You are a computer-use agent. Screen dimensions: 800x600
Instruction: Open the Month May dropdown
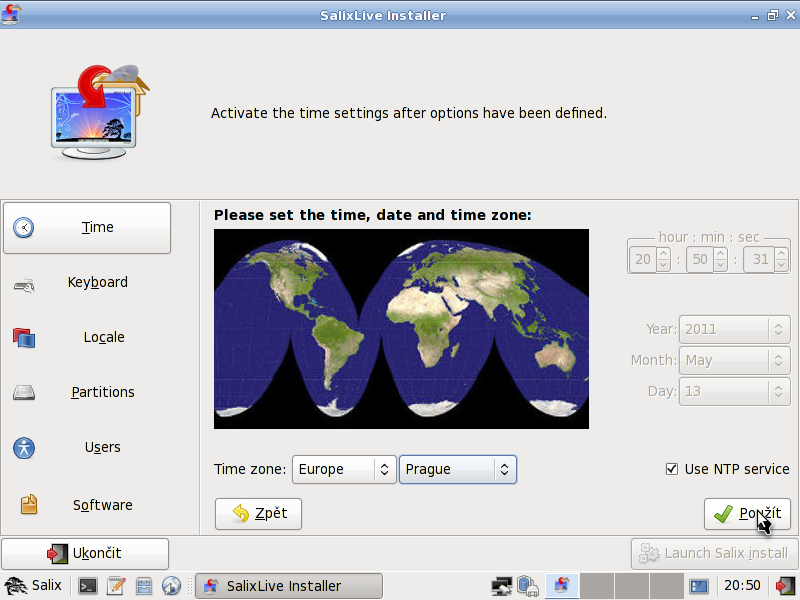[735, 361]
